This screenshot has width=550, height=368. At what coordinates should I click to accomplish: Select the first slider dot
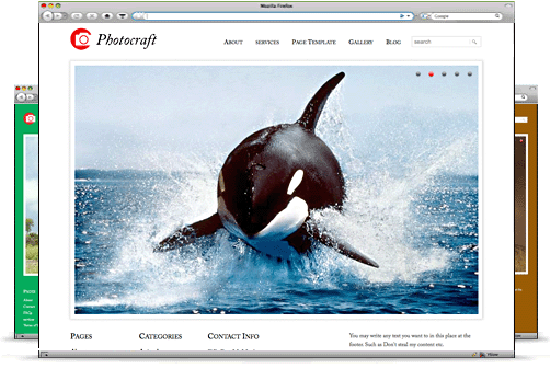pyautogui.click(x=418, y=74)
